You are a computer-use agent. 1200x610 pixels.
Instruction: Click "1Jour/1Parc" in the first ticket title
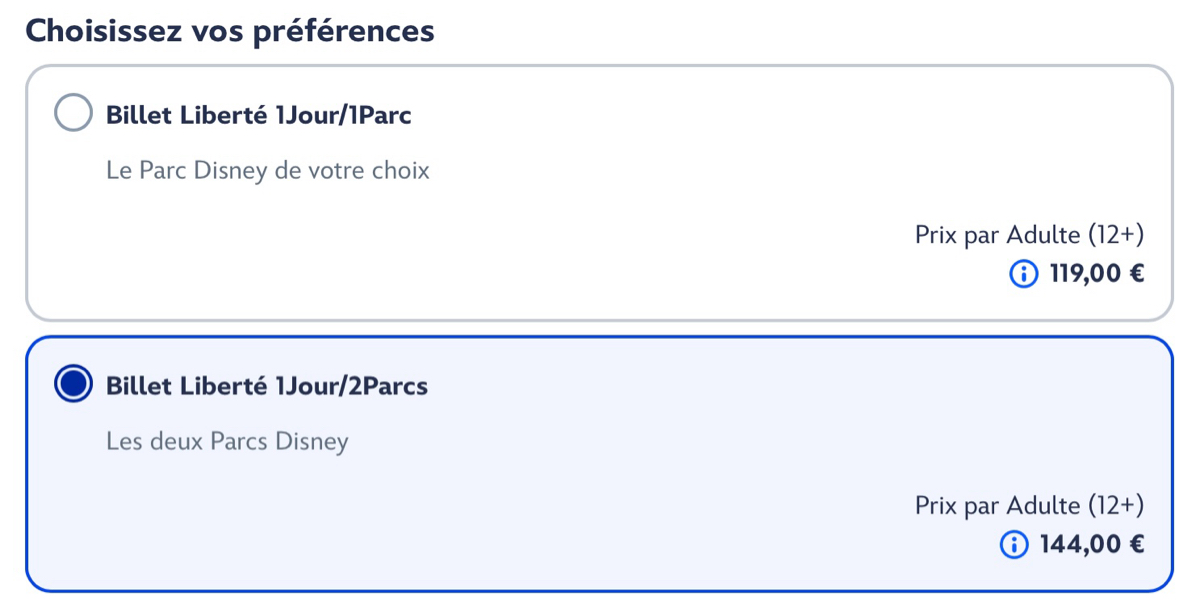click(x=343, y=115)
